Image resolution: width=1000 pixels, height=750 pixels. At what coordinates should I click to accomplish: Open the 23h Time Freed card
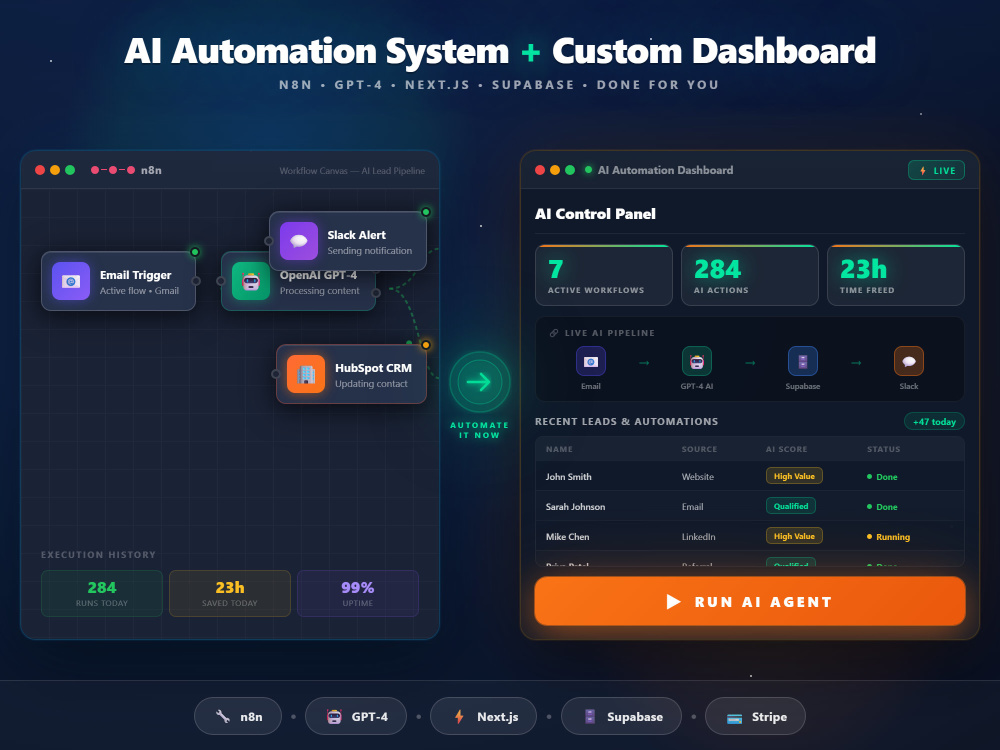[x=896, y=276]
